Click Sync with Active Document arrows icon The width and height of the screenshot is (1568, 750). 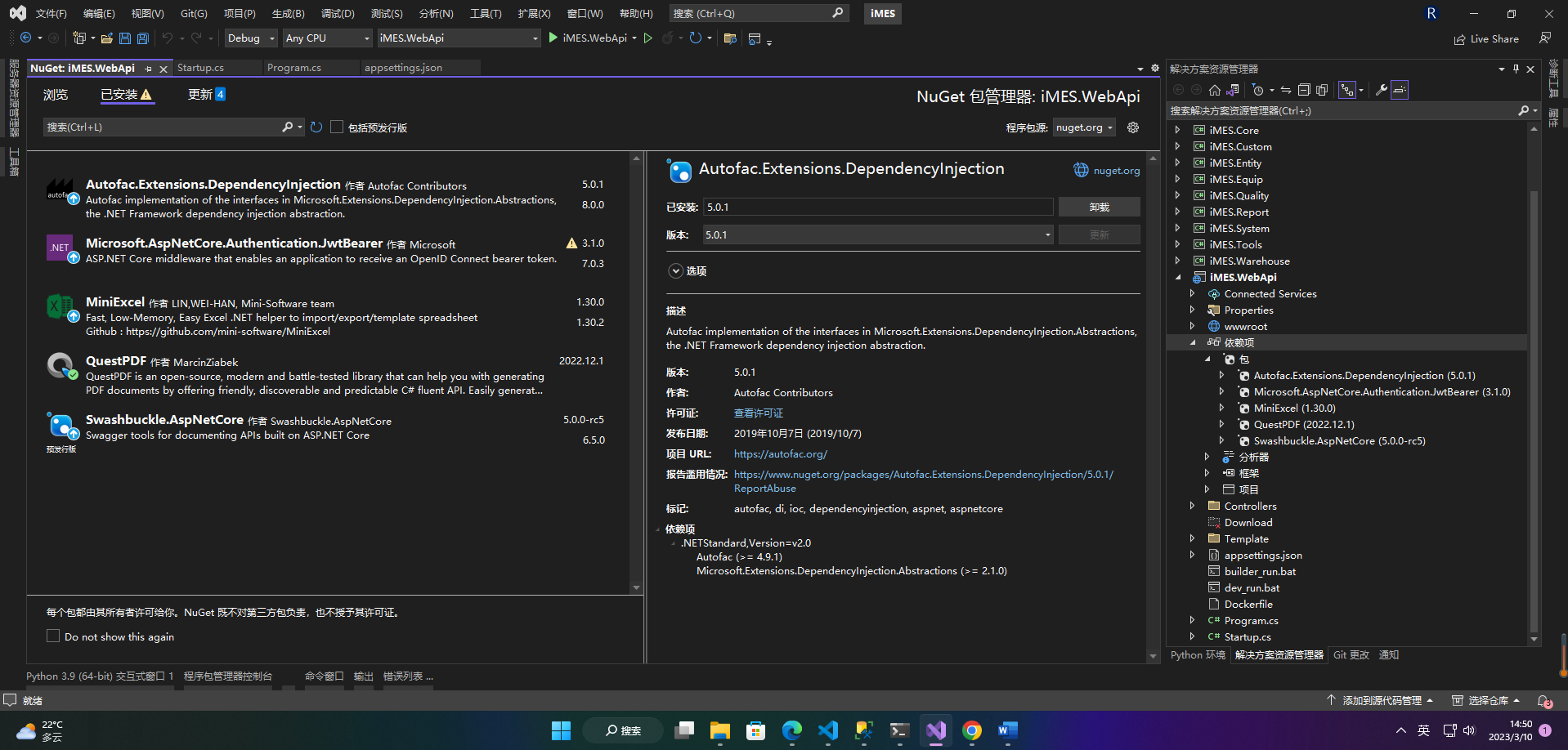coord(1286,90)
